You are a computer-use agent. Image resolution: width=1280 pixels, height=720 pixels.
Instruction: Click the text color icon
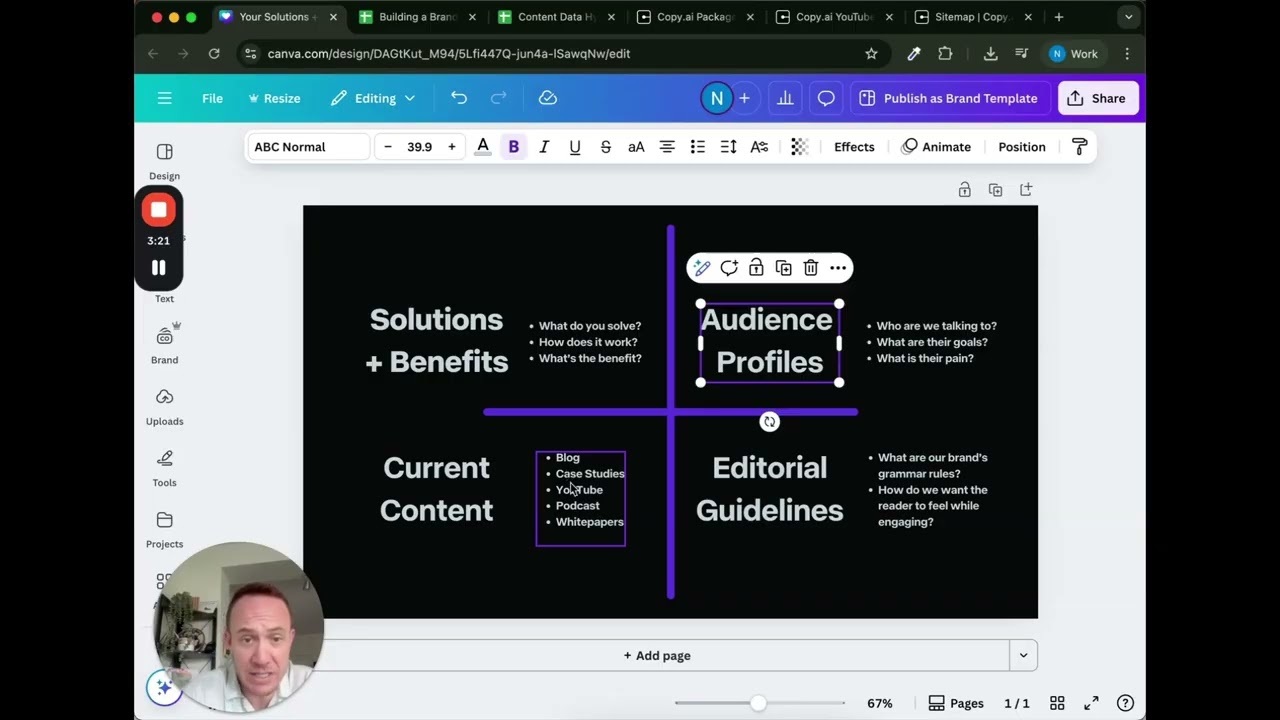tap(483, 147)
